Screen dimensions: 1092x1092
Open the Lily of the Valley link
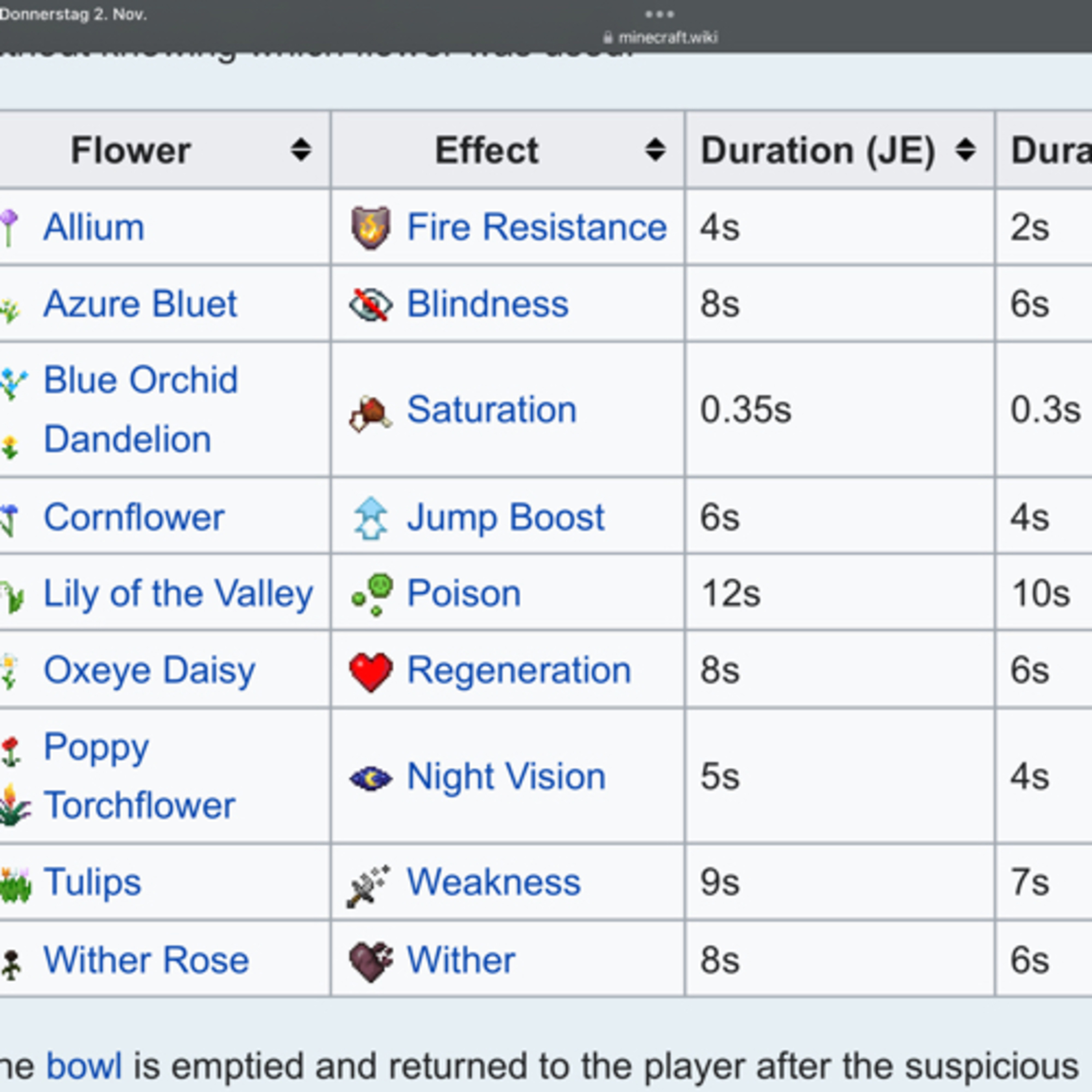[x=178, y=595]
